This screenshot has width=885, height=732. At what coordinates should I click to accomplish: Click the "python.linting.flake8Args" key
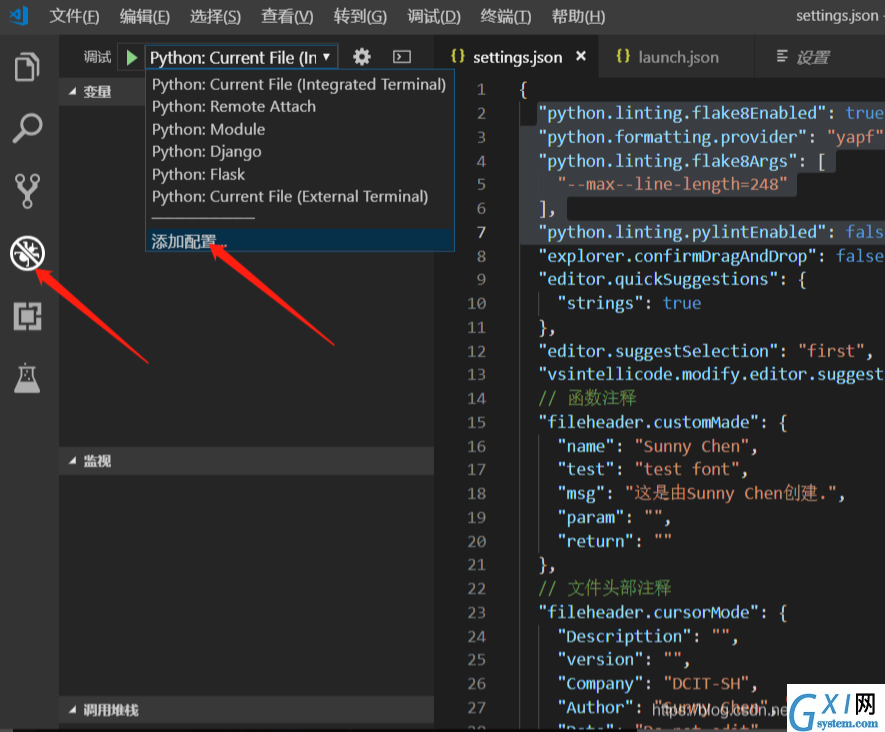[x=667, y=161]
